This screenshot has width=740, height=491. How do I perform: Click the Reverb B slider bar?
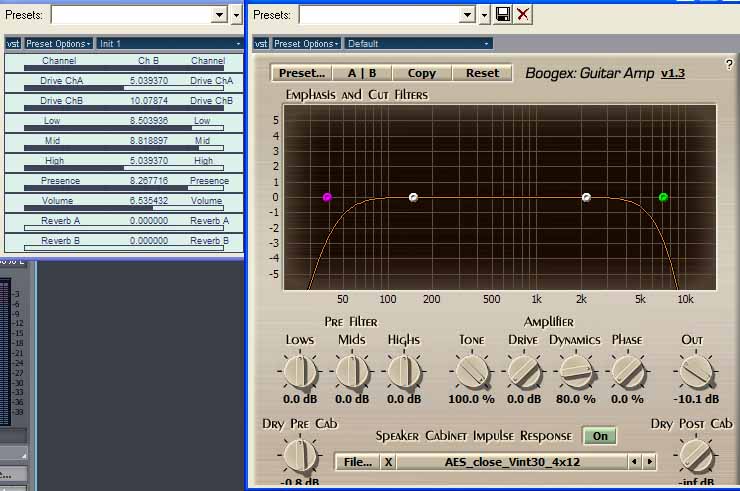tap(124, 248)
